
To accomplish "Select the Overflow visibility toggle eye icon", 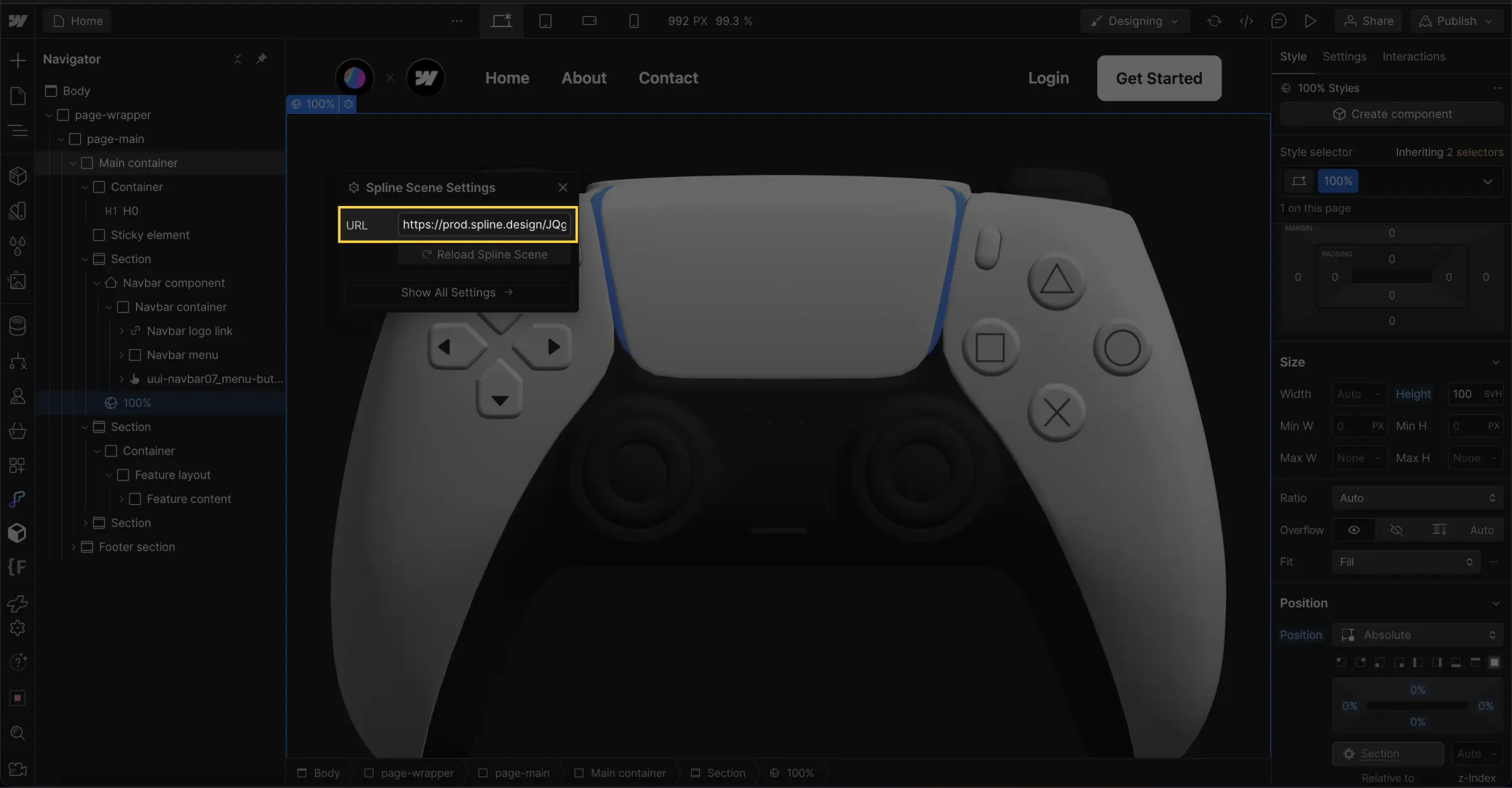I will [x=1355, y=529].
